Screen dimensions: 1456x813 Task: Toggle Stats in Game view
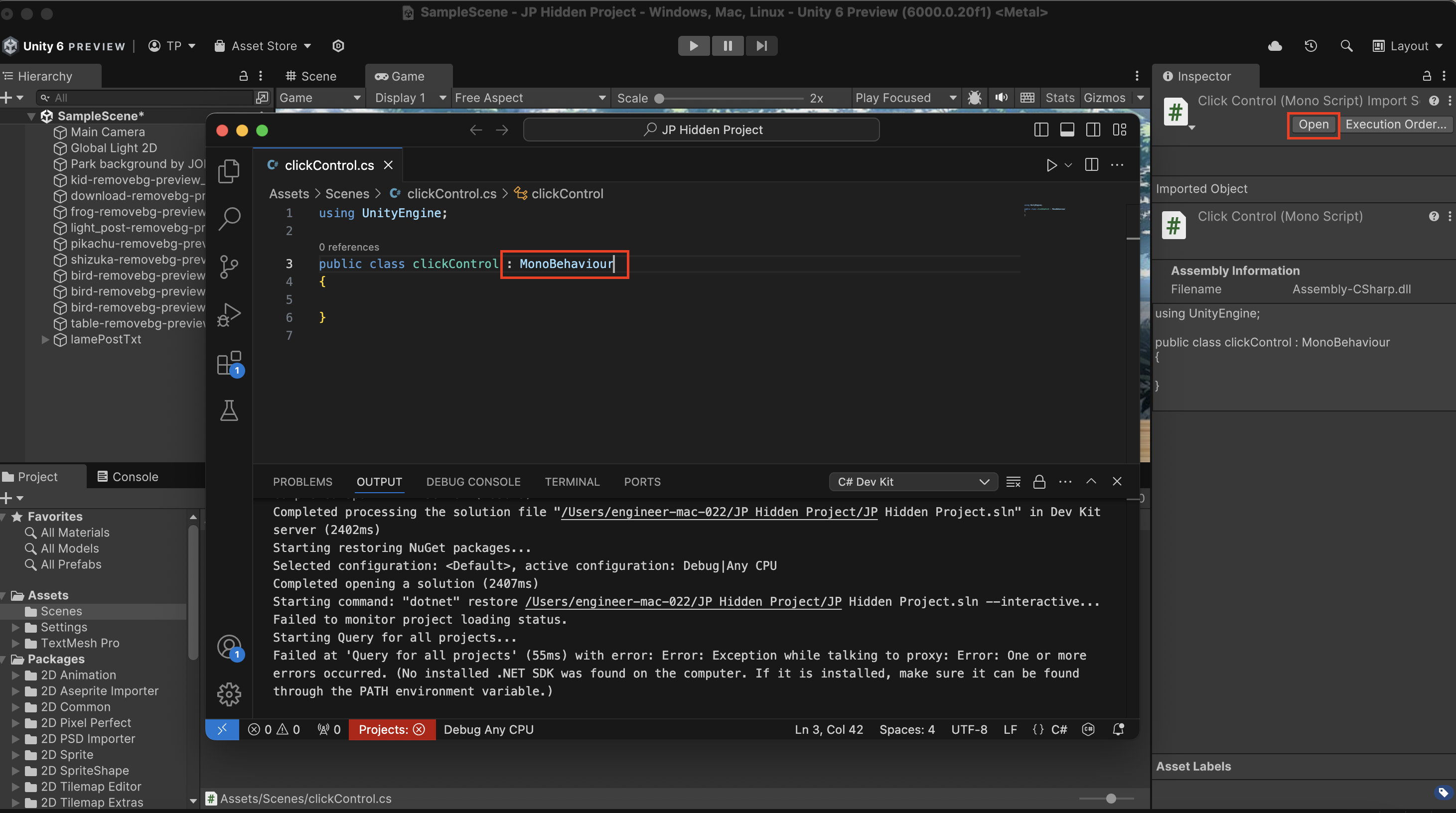pyautogui.click(x=1060, y=98)
